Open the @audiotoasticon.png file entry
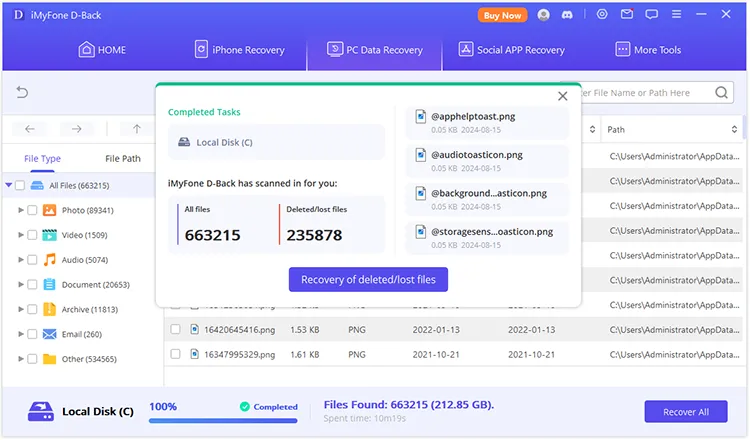Screen dimensions: 750x440 point(487,161)
